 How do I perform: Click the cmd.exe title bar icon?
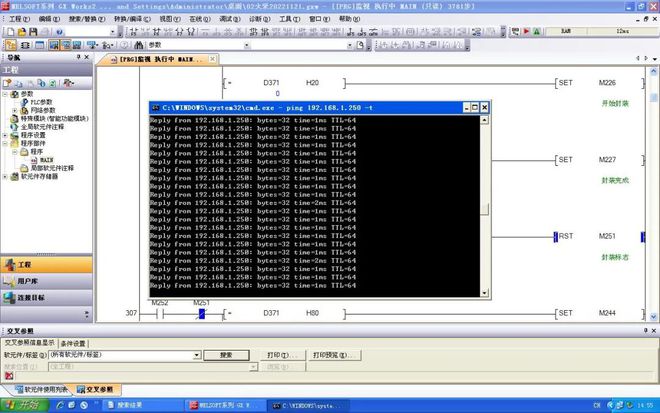[155, 108]
